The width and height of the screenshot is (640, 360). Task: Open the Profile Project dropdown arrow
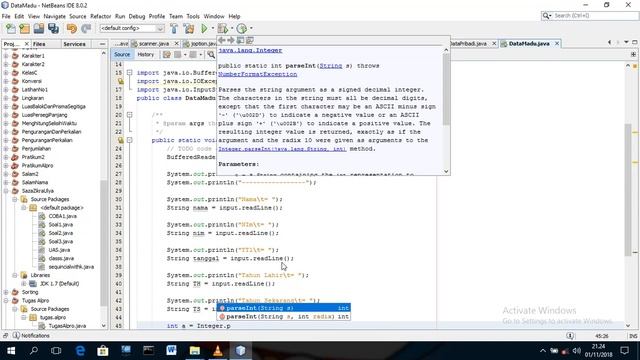pos(251,29)
